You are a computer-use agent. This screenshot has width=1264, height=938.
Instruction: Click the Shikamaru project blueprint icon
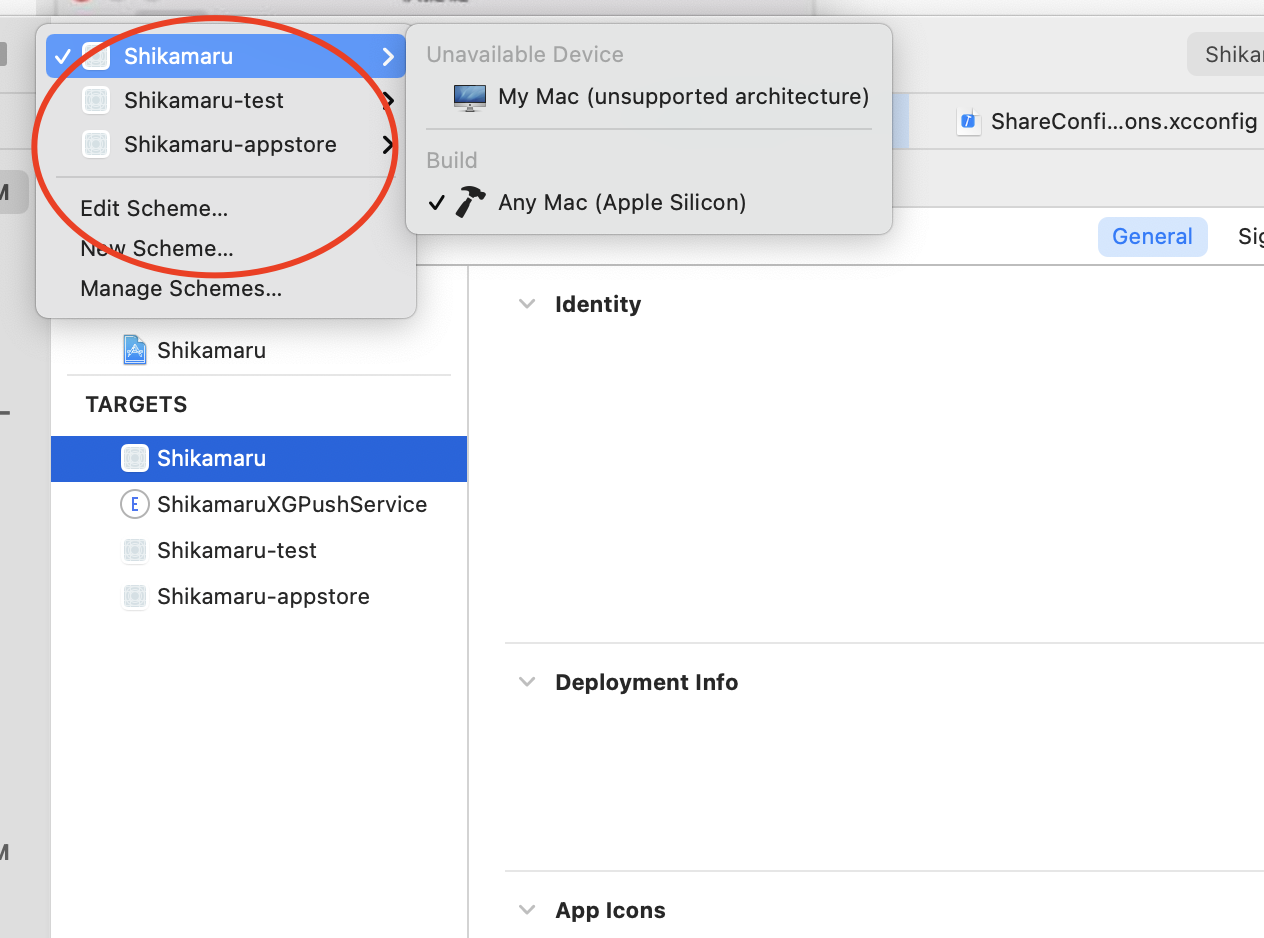click(134, 350)
